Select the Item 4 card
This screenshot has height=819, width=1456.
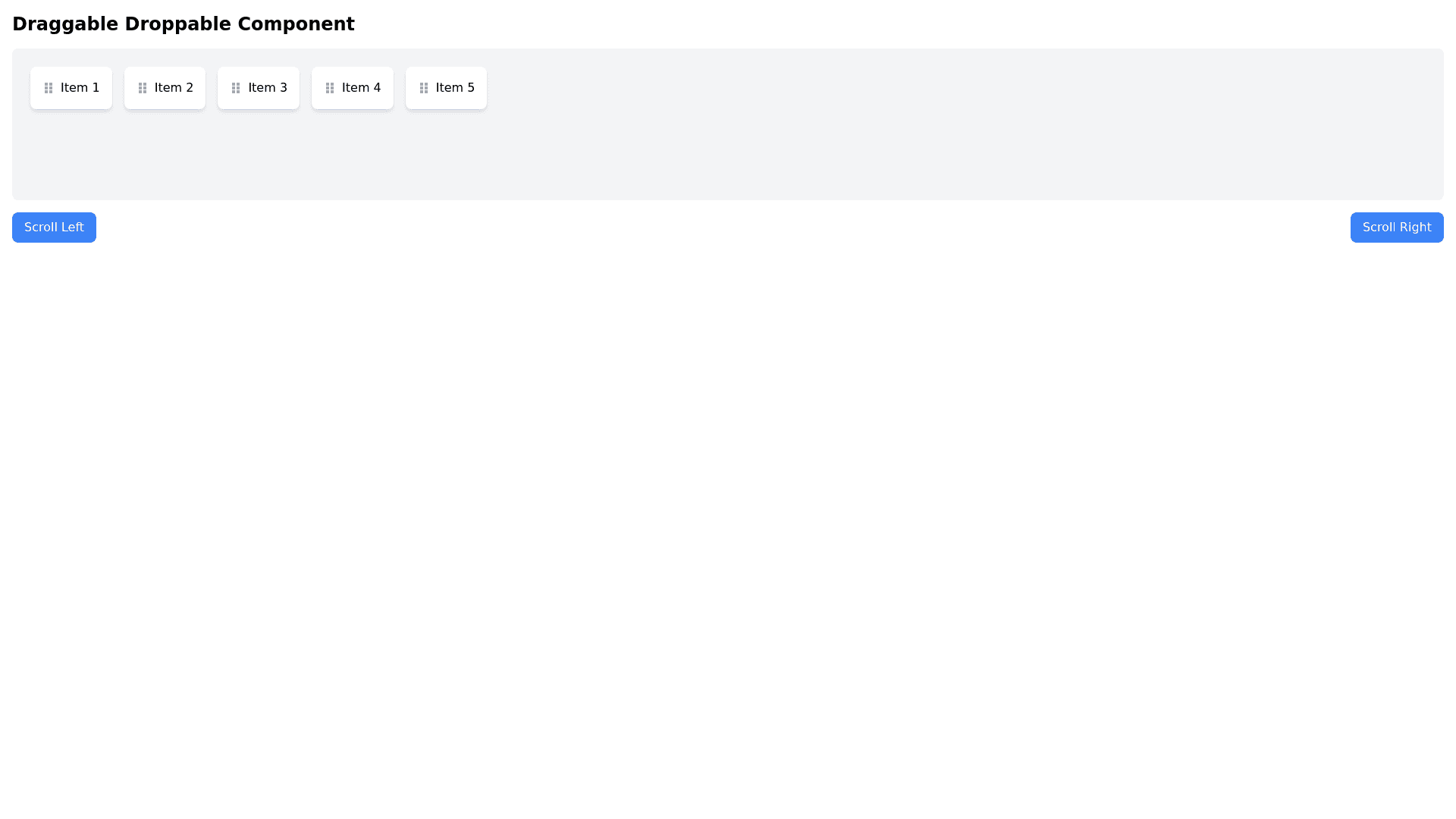352,88
